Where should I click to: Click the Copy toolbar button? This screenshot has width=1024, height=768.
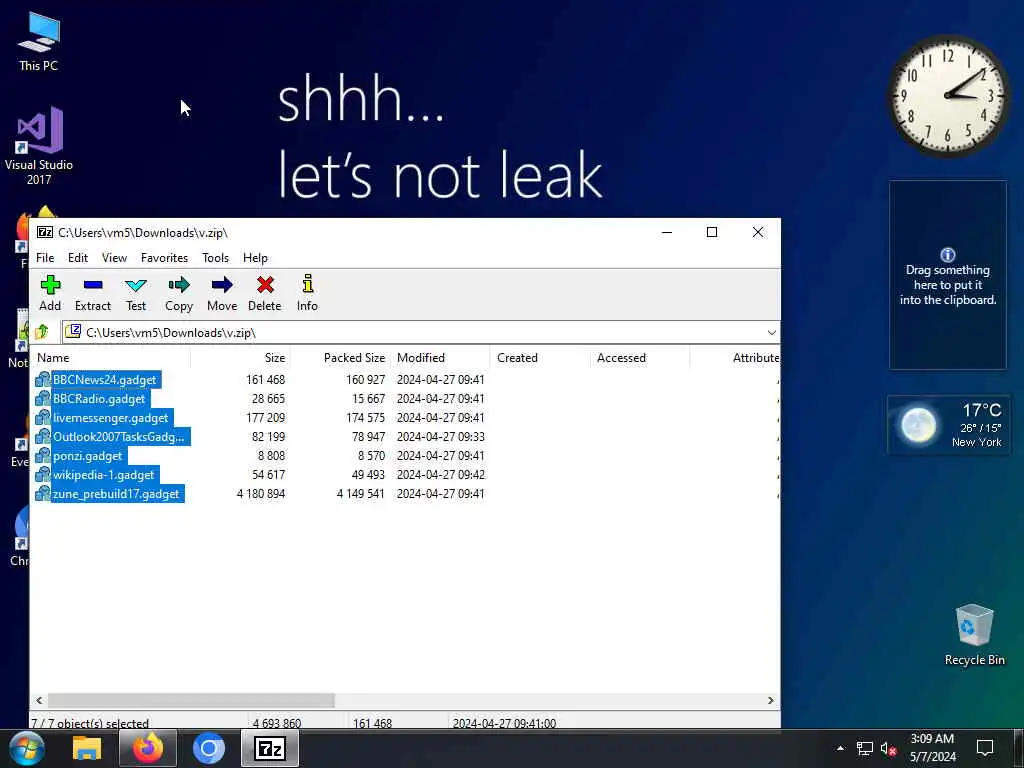[x=178, y=293]
